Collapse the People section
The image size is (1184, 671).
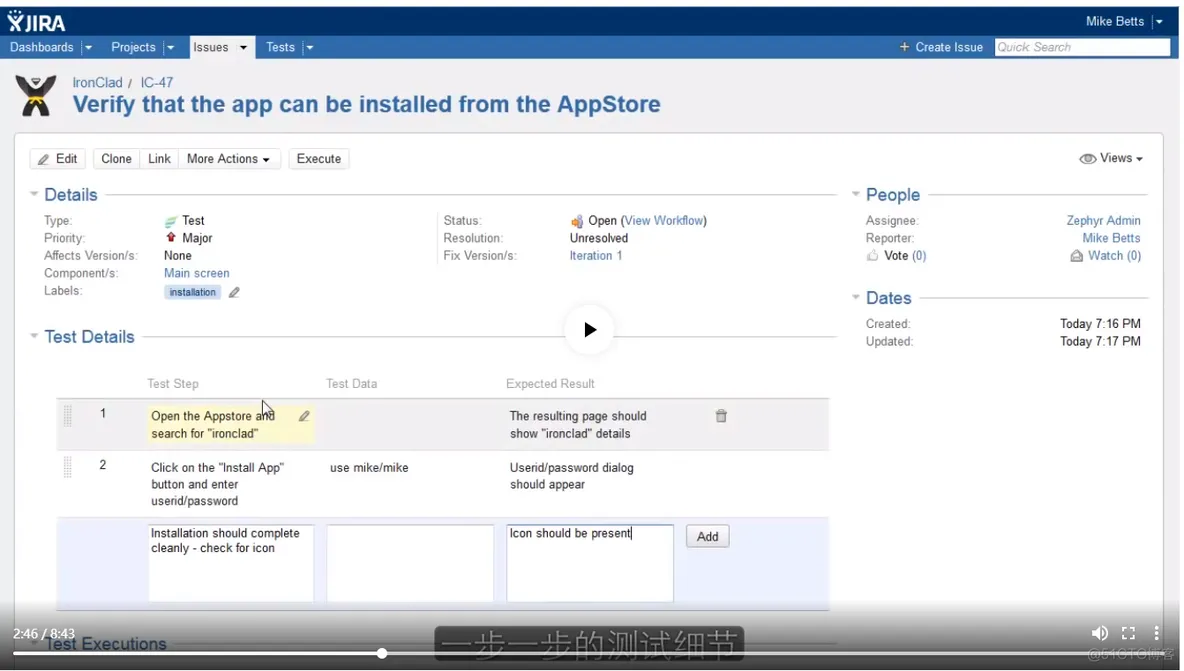(x=856, y=195)
